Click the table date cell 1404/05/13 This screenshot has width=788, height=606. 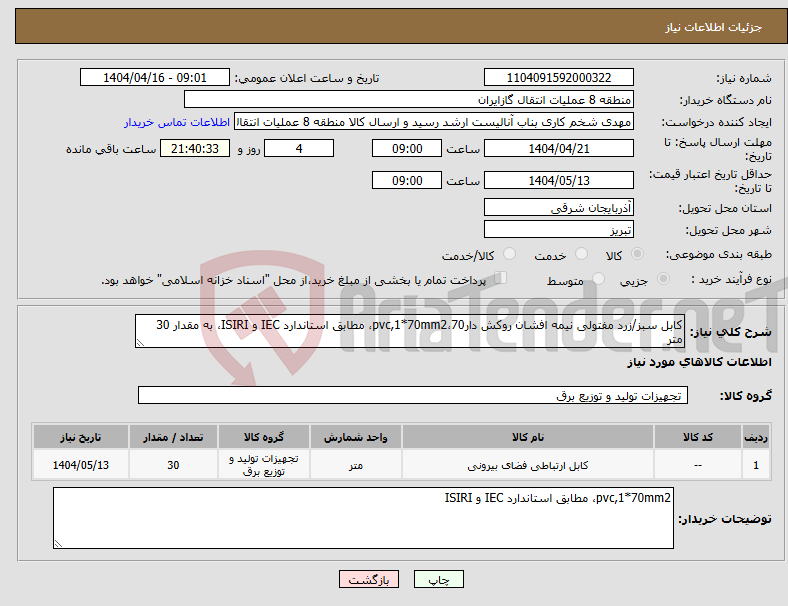point(81,465)
